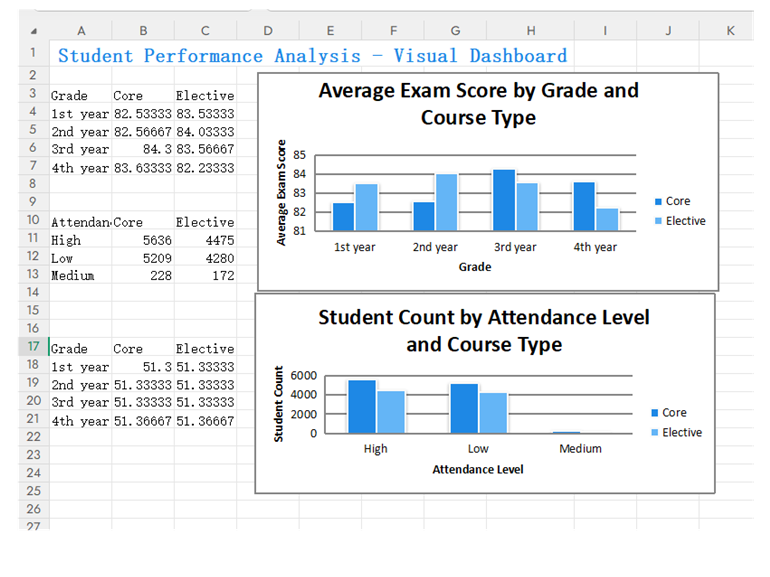Viewport: 770px width, 577px height.
Task: Click cell with value 4475
Action: [x=205, y=240]
